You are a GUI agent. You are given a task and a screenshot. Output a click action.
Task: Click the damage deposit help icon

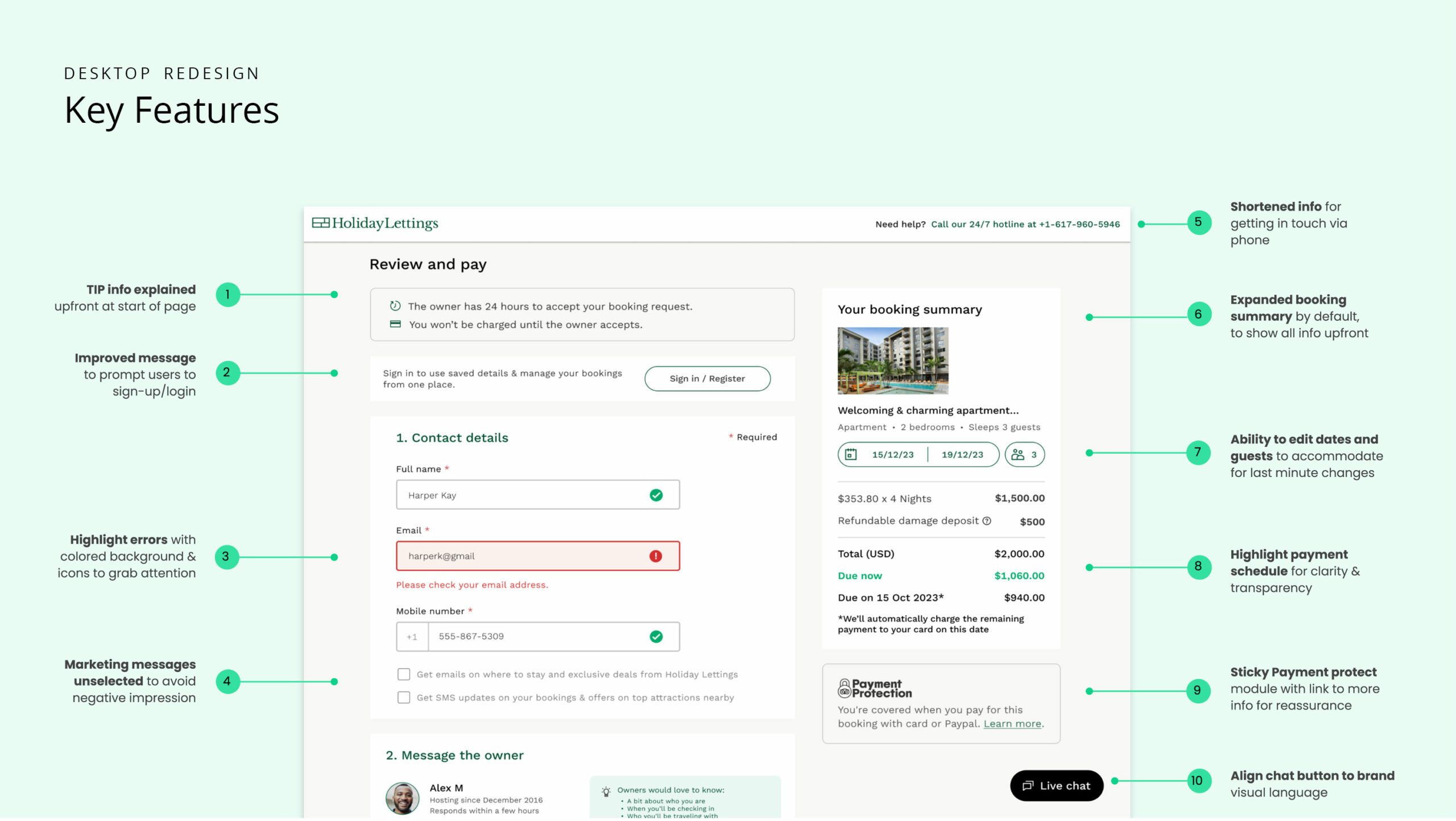[x=987, y=521]
